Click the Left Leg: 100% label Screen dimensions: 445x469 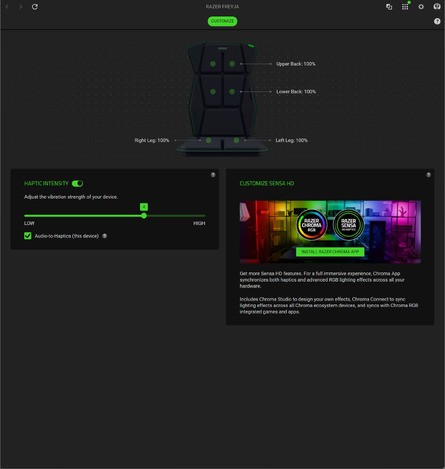pyautogui.click(x=291, y=140)
